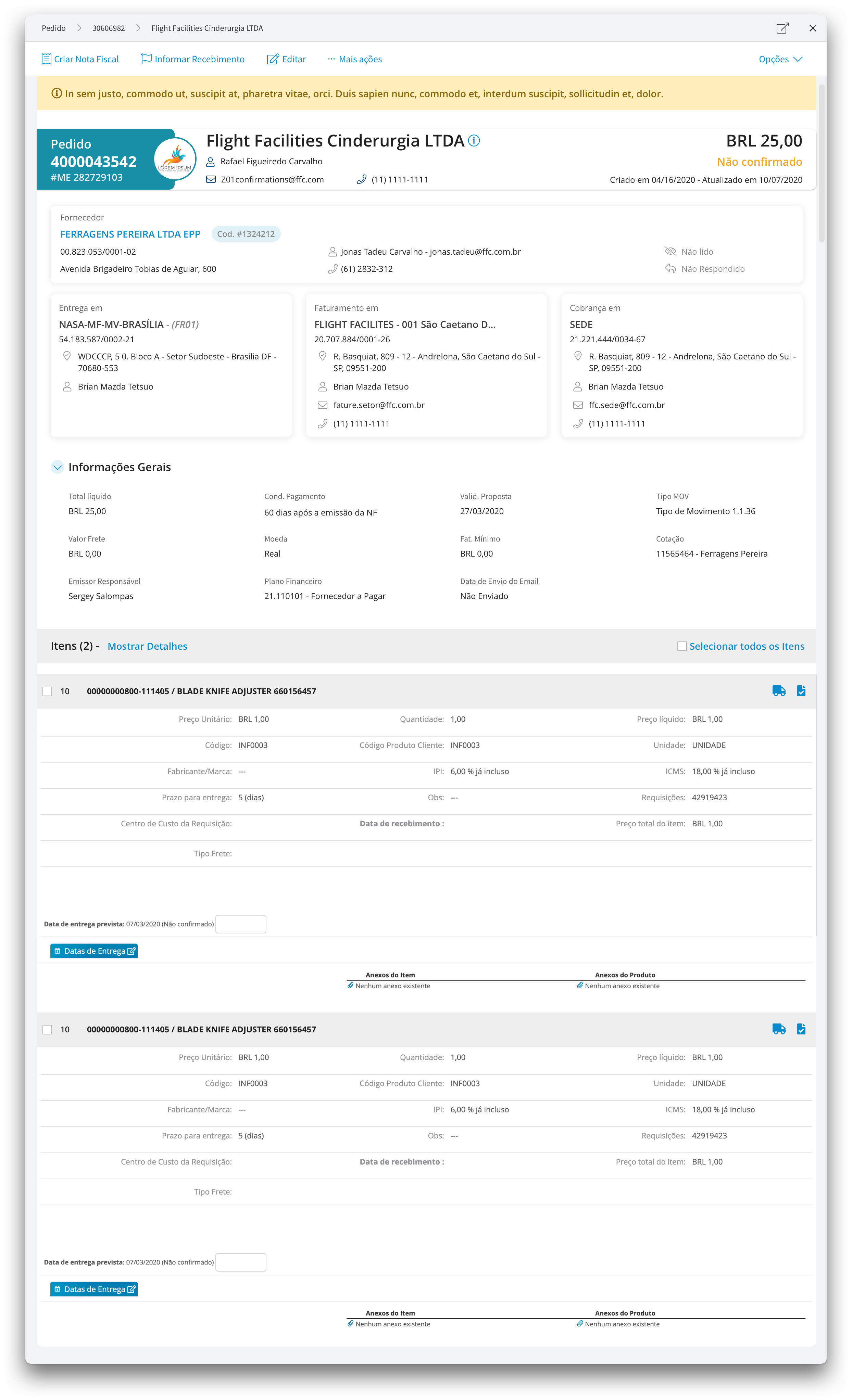
Task: Open Datas de Entrega for first item
Action: (x=94, y=951)
